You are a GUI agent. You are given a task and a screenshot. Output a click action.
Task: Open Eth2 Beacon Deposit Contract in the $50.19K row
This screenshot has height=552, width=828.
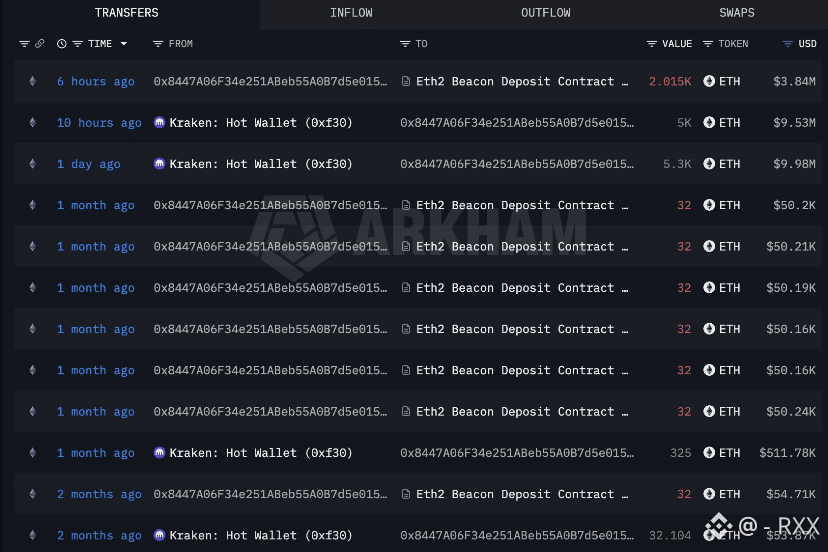(x=522, y=287)
